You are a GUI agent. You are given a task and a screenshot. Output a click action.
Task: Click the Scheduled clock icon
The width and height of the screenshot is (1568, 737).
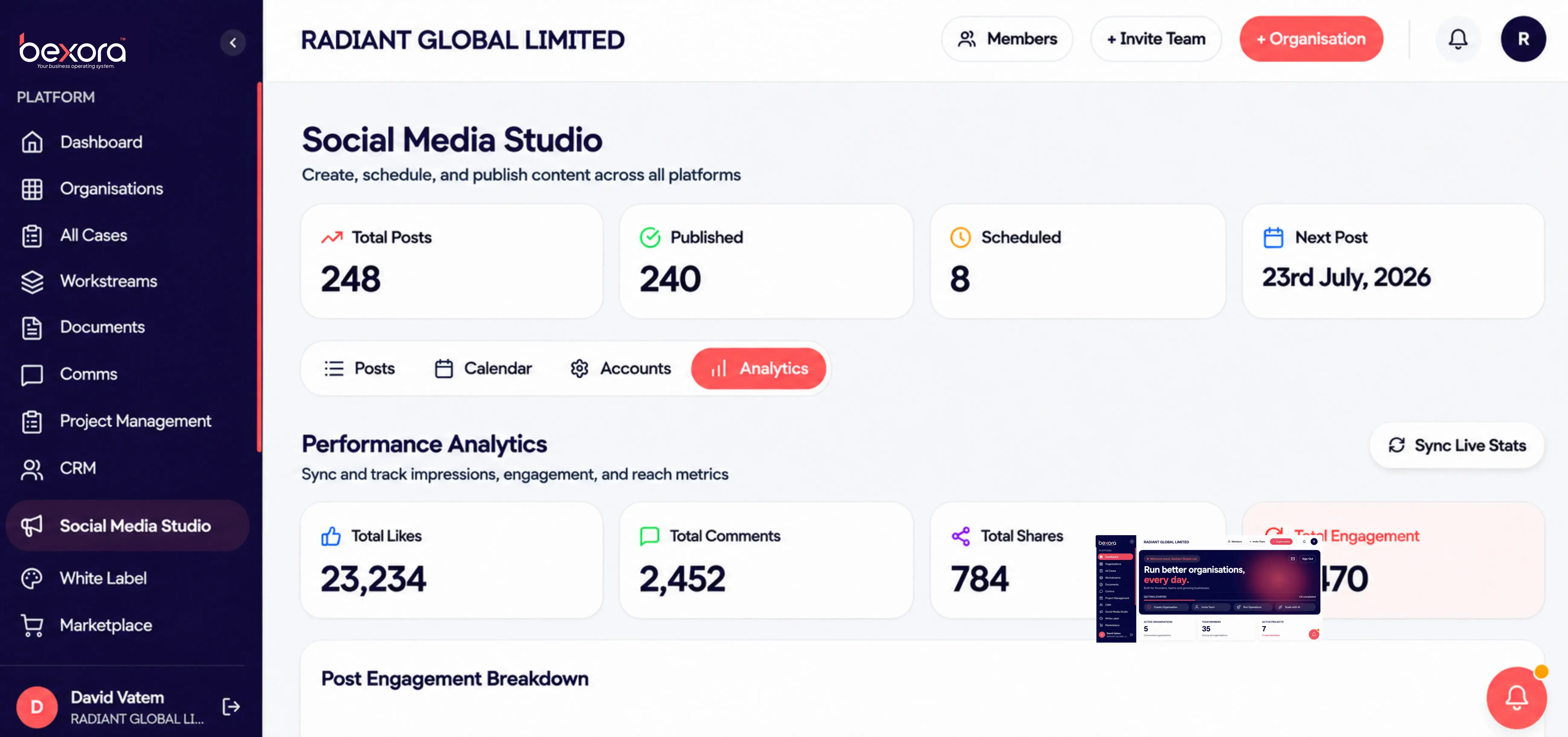click(x=961, y=237)
